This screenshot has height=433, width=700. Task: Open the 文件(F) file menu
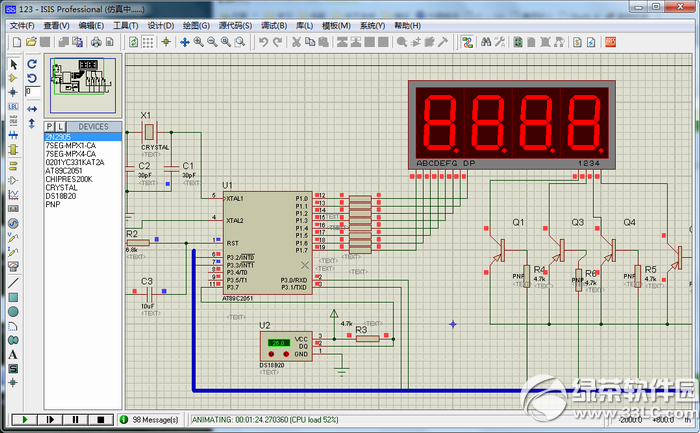(x=22, y=25)
